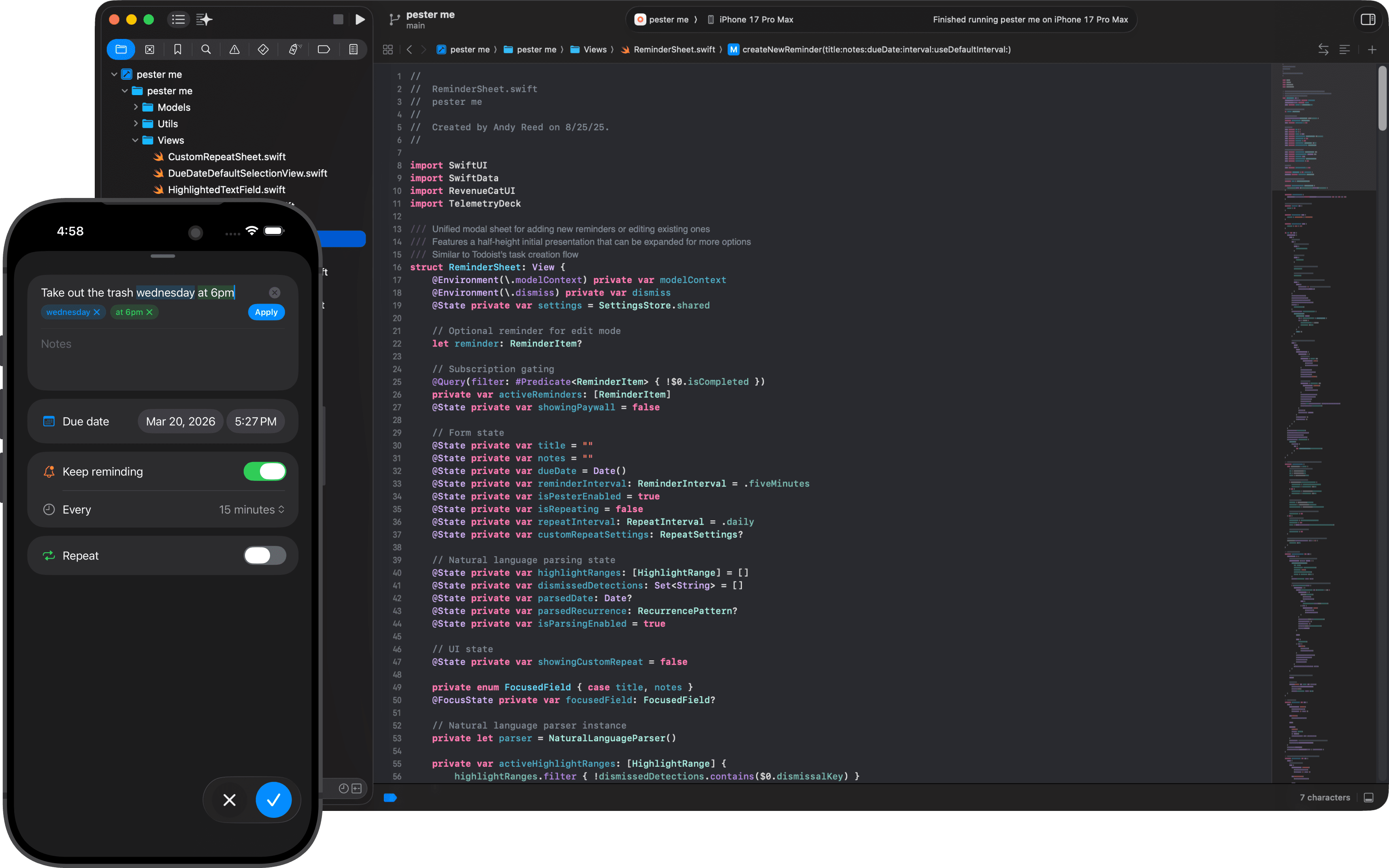Screen dimensions: 1389x868
Task: Open CustomRepeatSheet.swift in the navigator
Action: coord(226,157)
